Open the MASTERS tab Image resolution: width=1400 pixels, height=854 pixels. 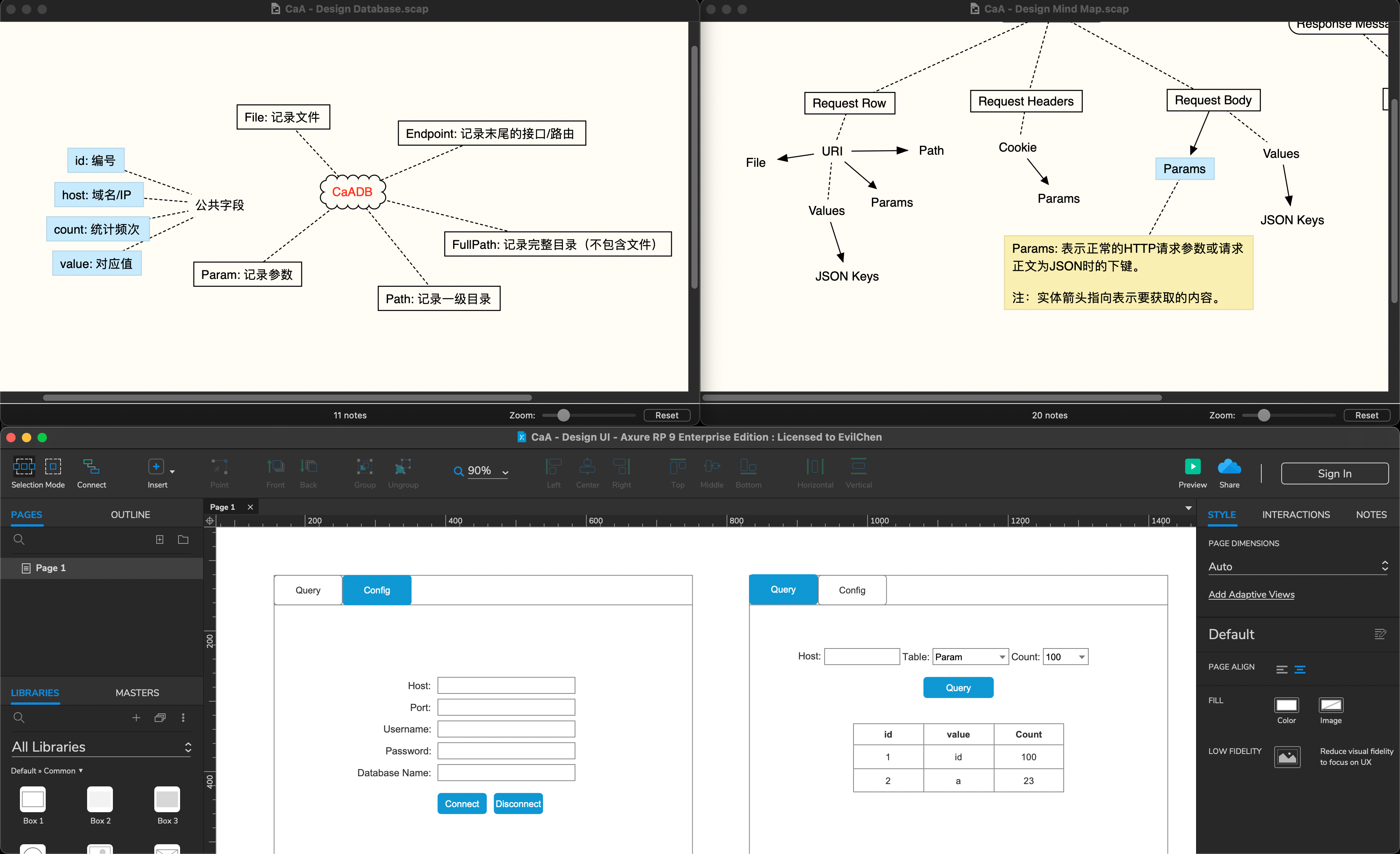tap(137, 693)
